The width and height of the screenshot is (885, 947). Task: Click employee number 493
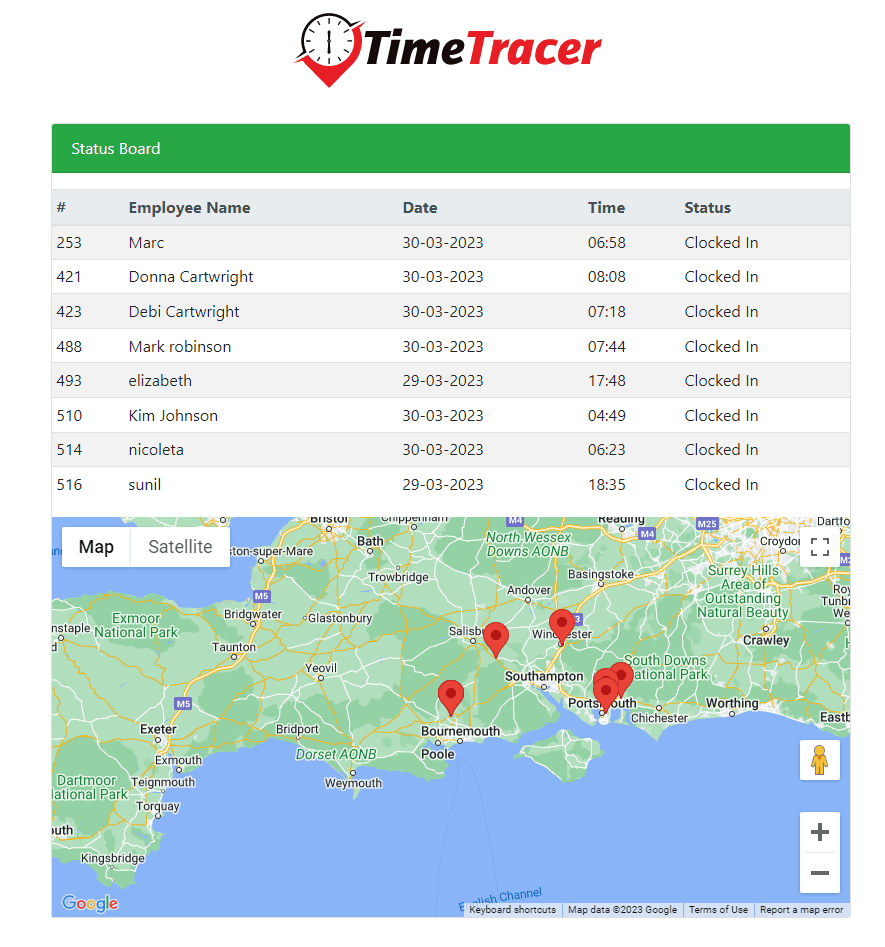pyautogui.click(x=69, y=380)
